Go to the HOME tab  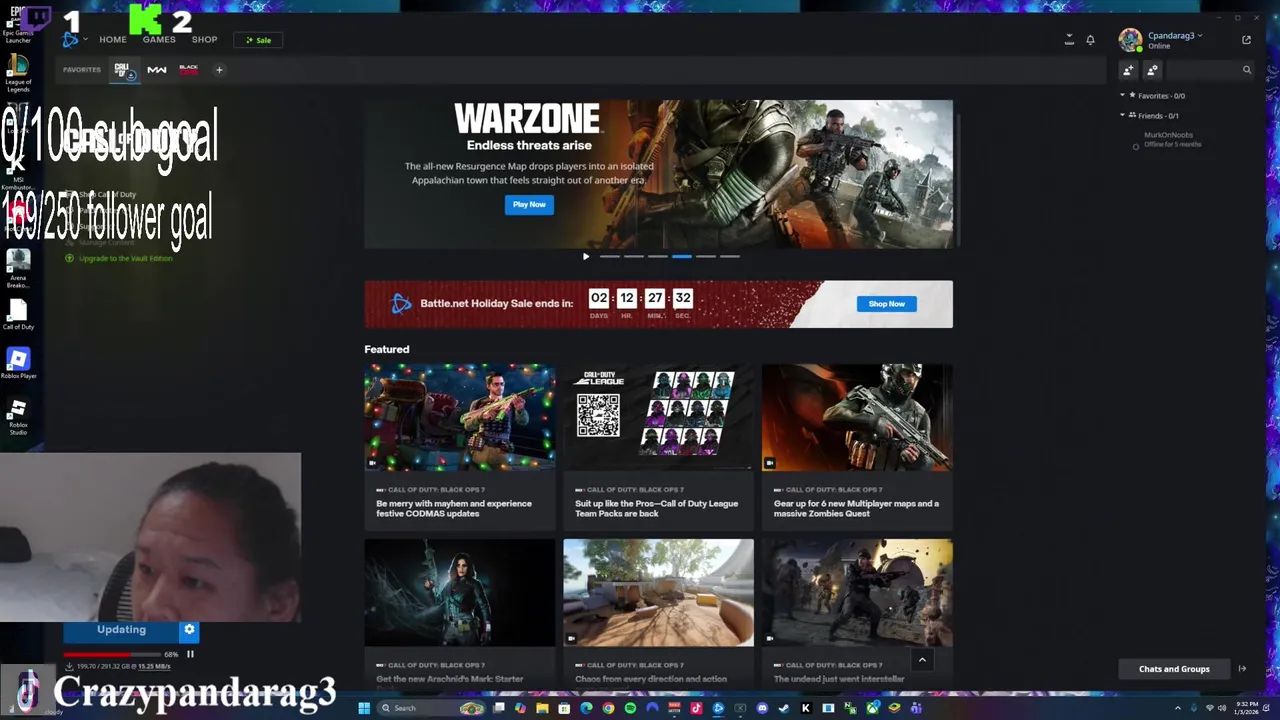[x=113, y=40]
